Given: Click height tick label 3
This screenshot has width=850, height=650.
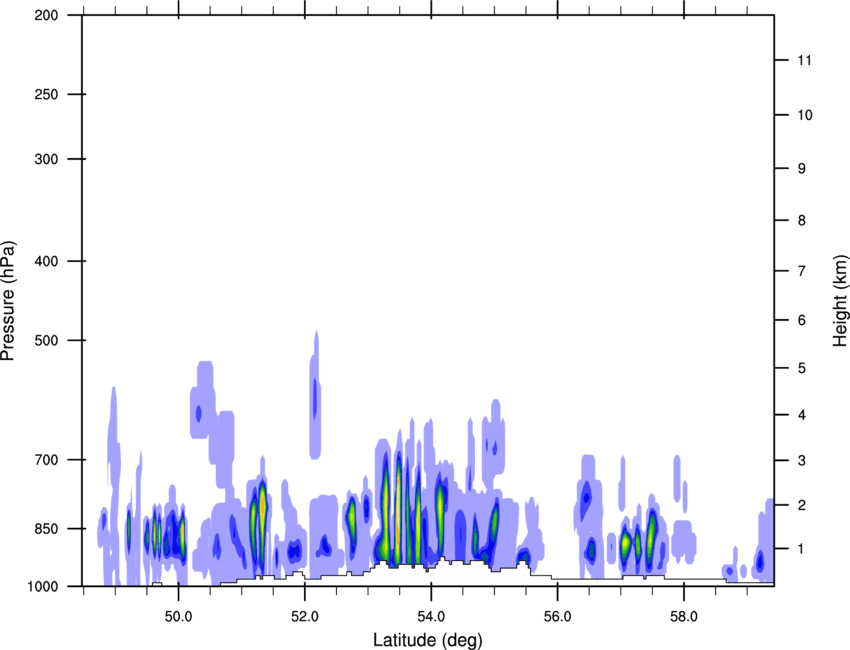Looking at the screenshot, I should coord(802,460).
